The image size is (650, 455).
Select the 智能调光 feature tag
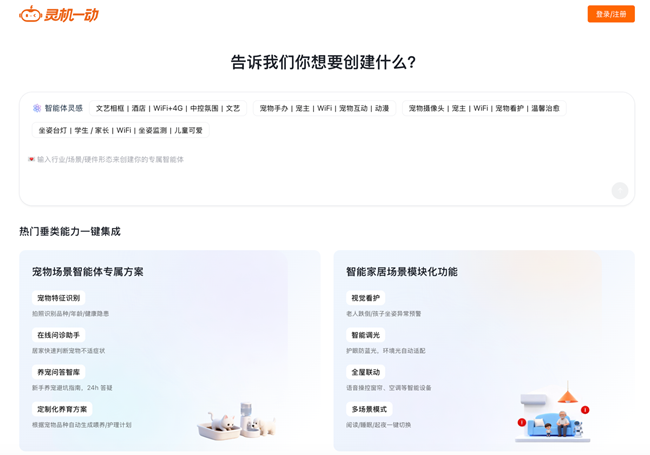point(365,335)
